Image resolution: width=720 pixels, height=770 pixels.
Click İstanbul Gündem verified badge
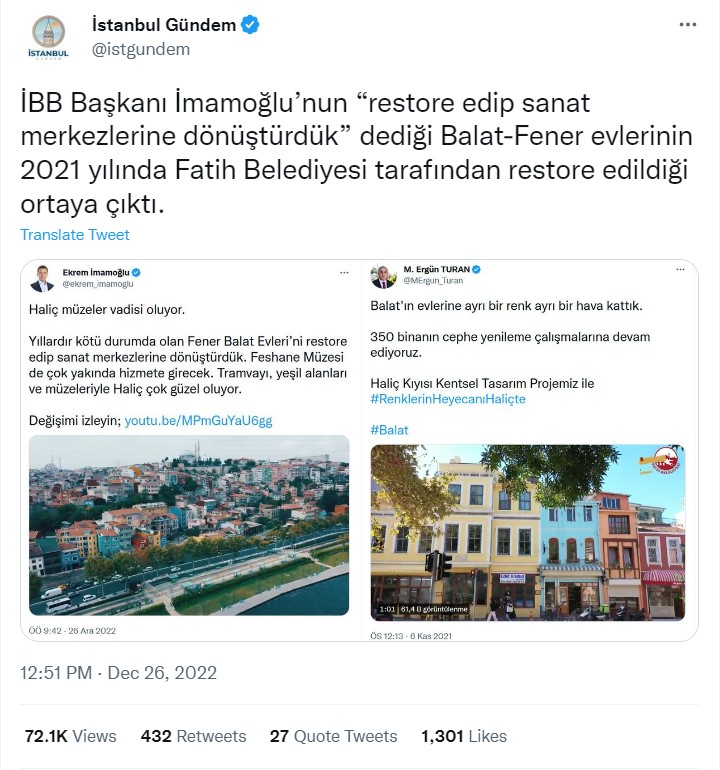coord(250,25)
